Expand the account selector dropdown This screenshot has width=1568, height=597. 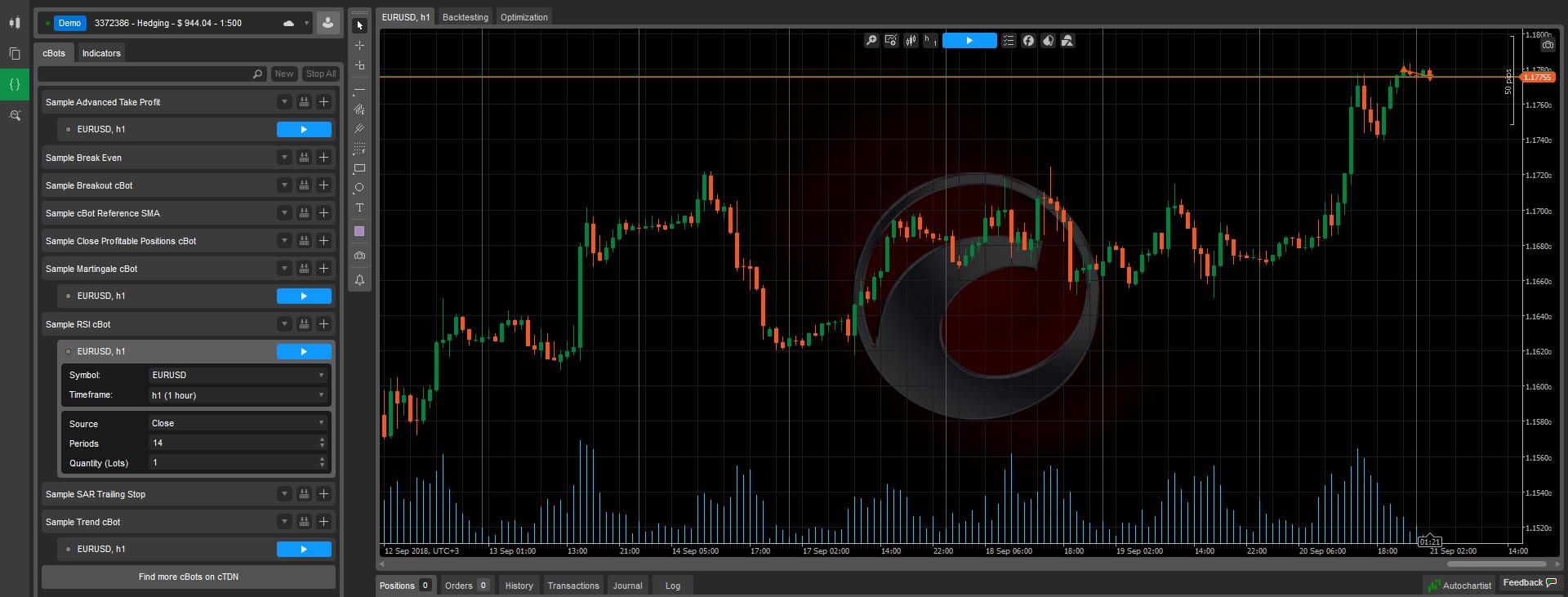pyautogui.click(x=306, y=23)
